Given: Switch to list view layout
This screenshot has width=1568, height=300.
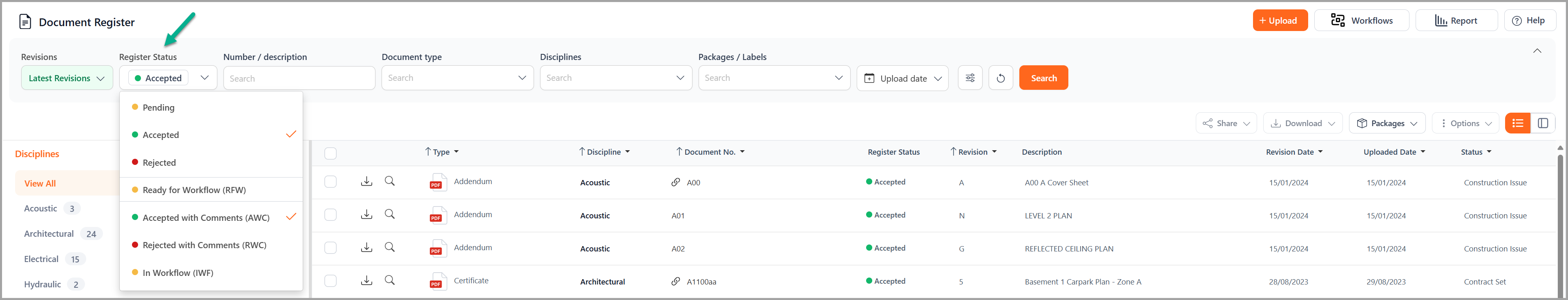Looking at the screenshot, I should coord(1517,124).
